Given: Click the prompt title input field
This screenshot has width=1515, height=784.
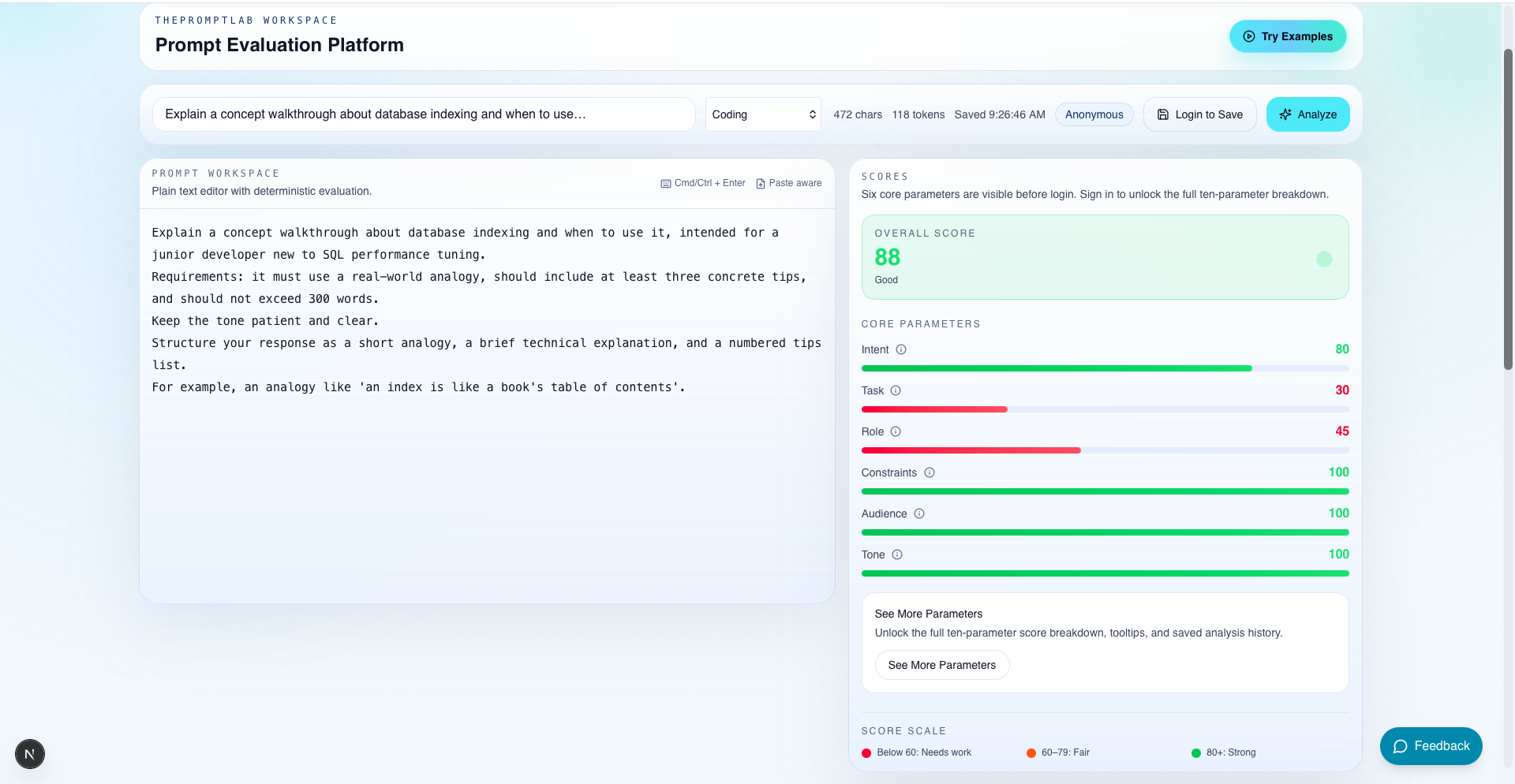Looking at the screenshot, I should click(424, 114).
